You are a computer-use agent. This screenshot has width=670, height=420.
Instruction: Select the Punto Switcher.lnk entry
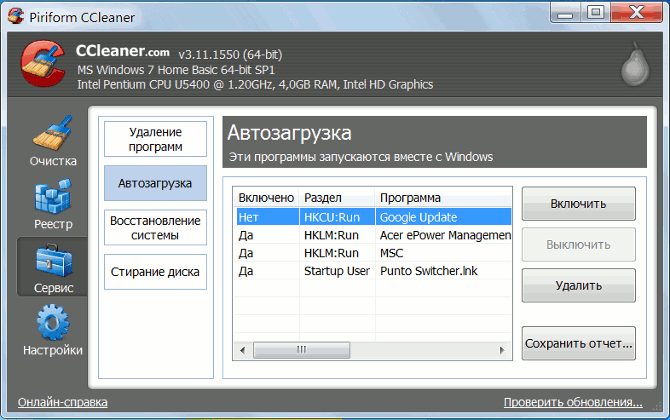tap(429, 271)
